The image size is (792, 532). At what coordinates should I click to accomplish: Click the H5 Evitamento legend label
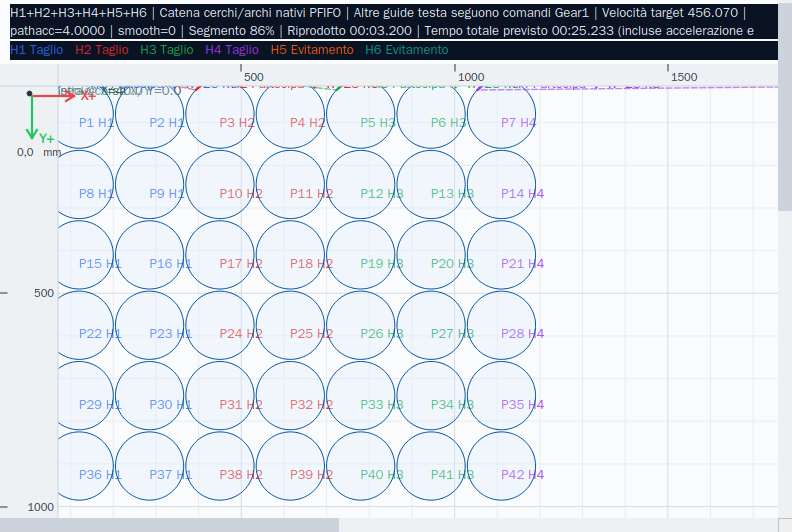pyautogui.click(x=312, y=50)
